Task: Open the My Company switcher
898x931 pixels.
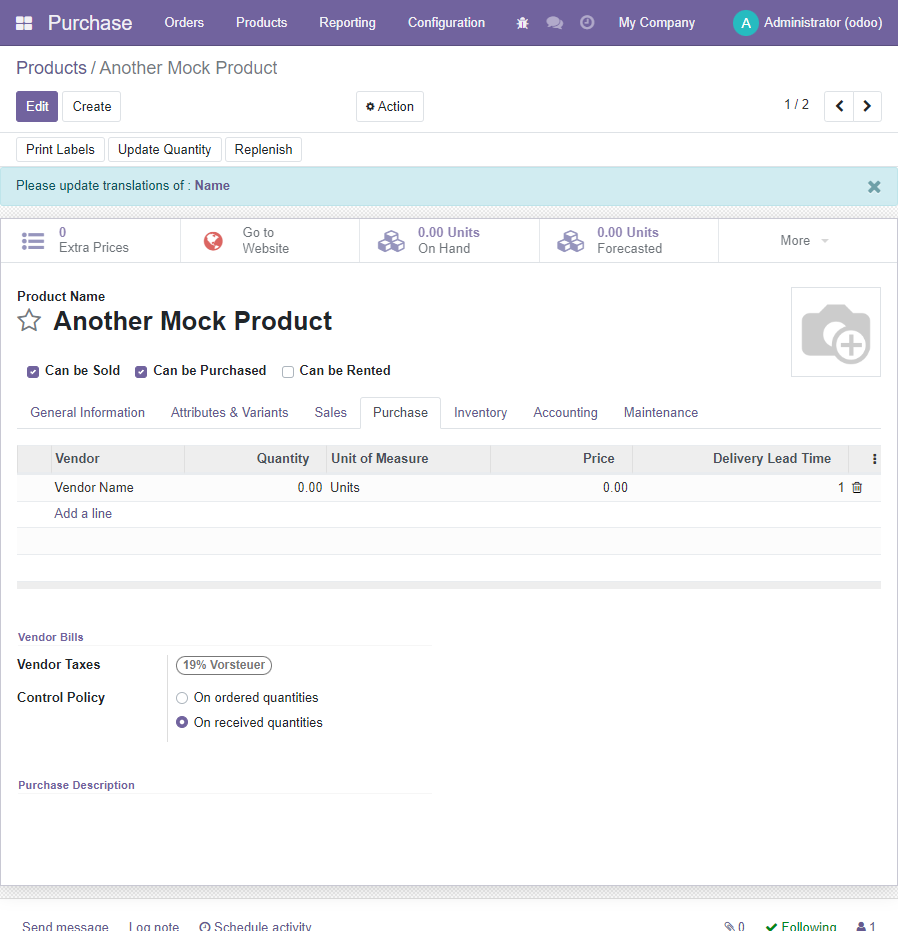Action: click(656, 23)
